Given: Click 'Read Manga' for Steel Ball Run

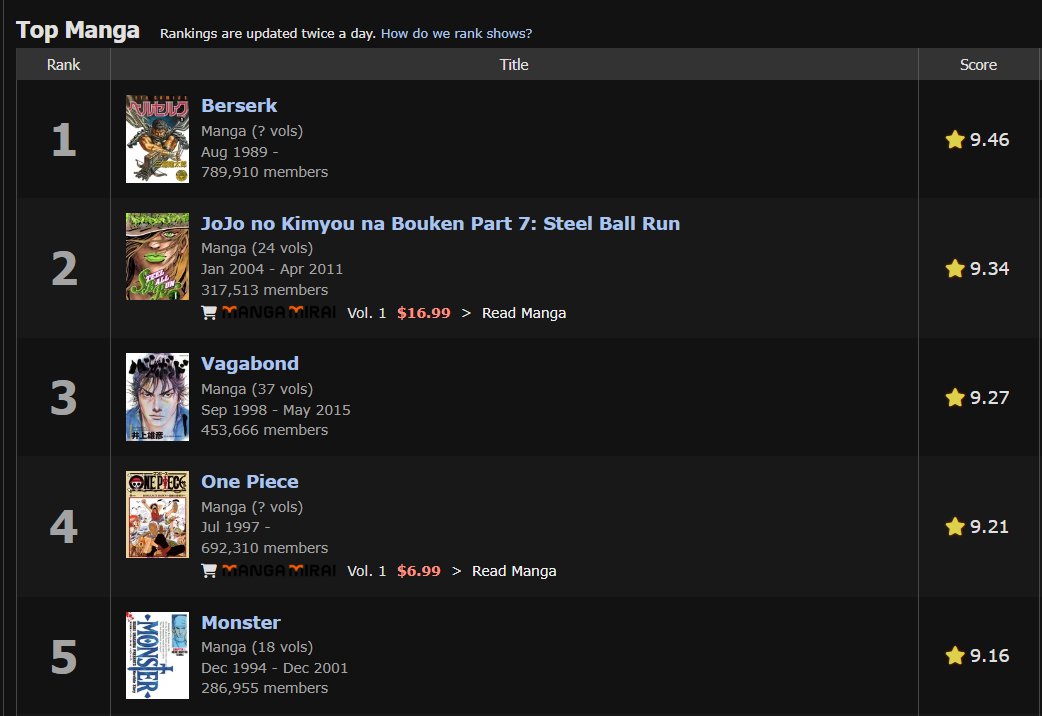Looking at the screenshot, I should (524, 313).
